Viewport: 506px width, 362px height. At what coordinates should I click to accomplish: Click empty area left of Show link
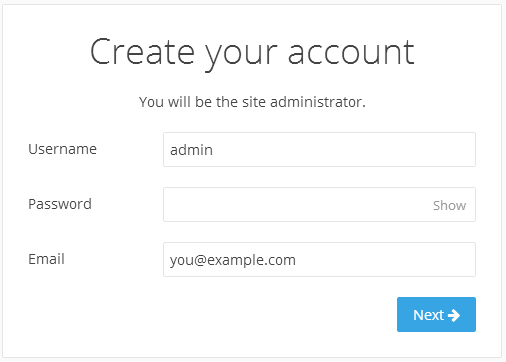pos(297,205)
